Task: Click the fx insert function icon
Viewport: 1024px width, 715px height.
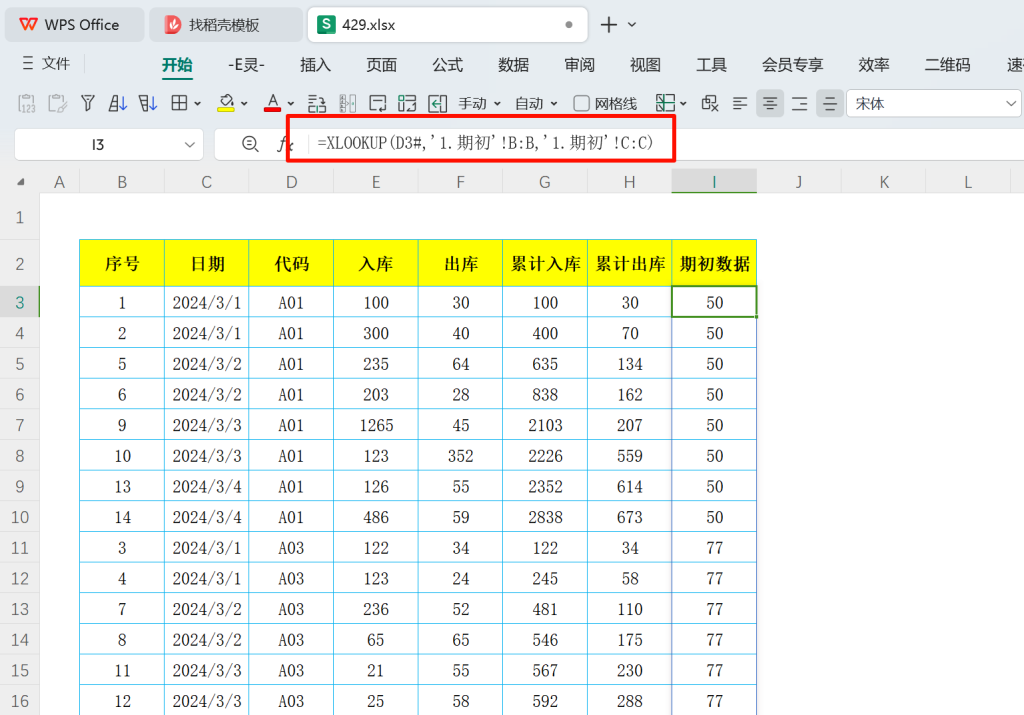Action: [283, 144]
